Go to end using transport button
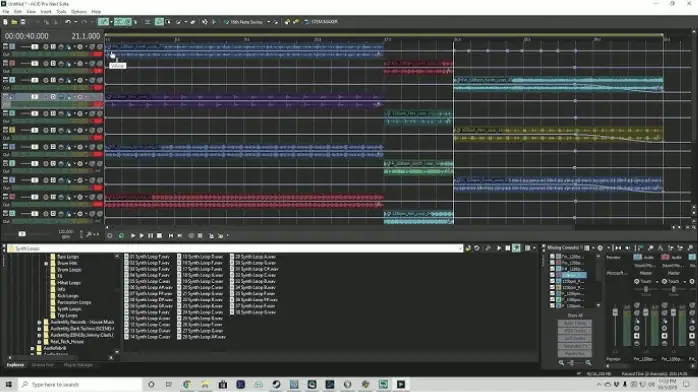The image size is (698, 392). (x=180, y=236)
